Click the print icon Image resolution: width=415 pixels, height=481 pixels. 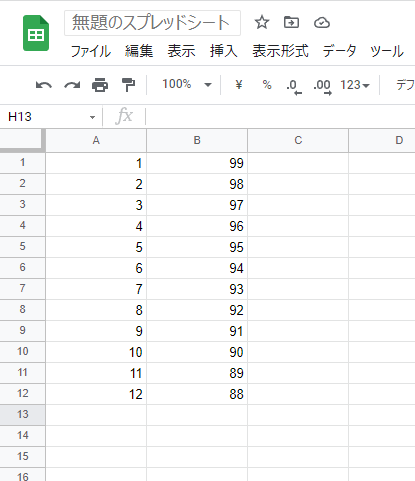click(100, 85)
